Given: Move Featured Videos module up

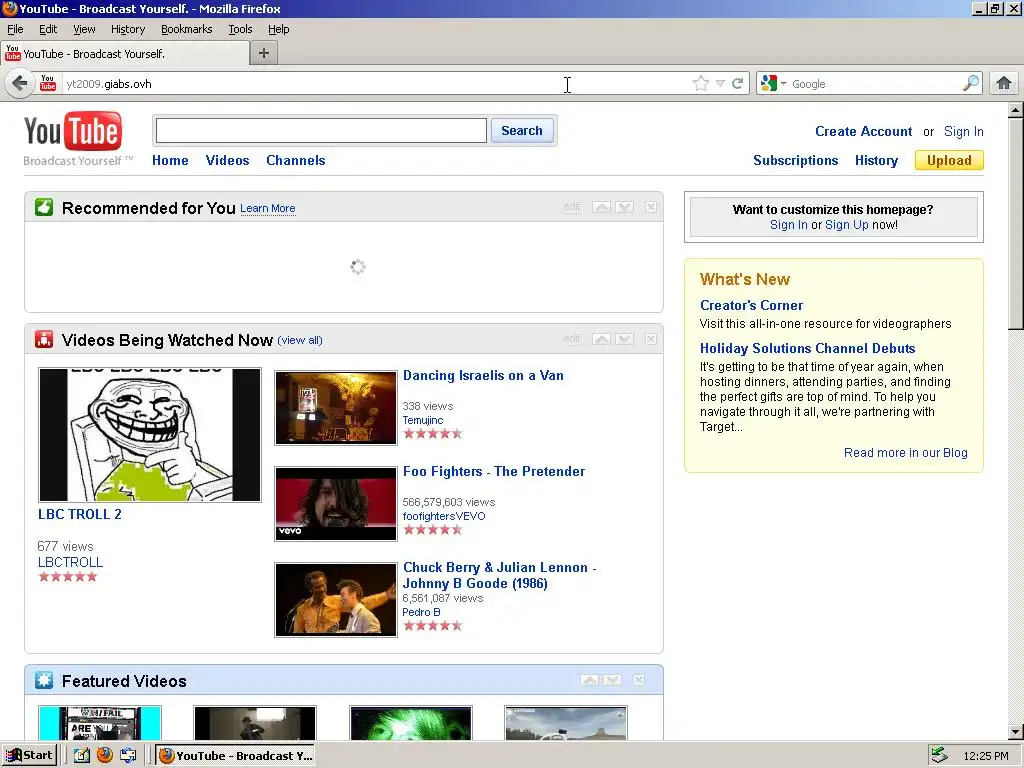Looking at the screenshot, I should [x=590, y=680].
